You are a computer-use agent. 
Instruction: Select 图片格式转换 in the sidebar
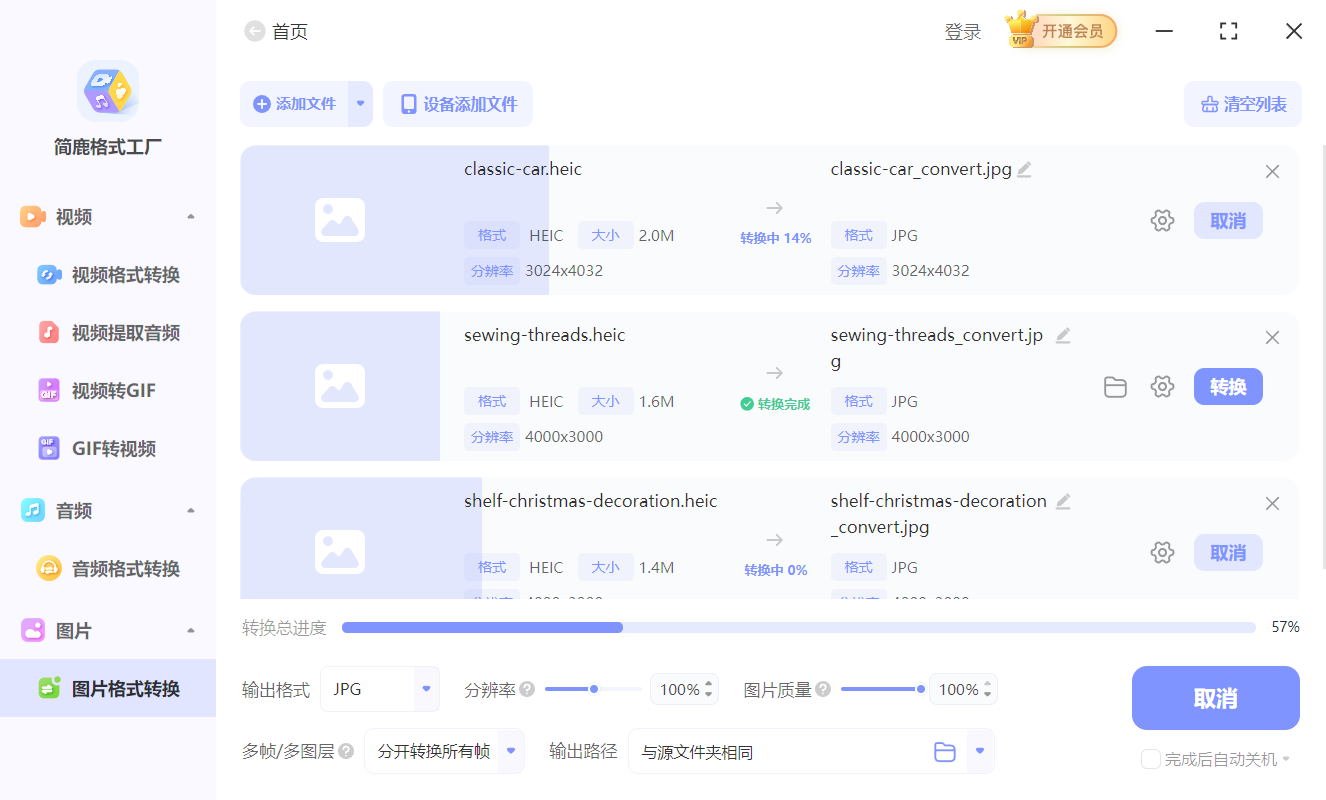tap(108, 689)
